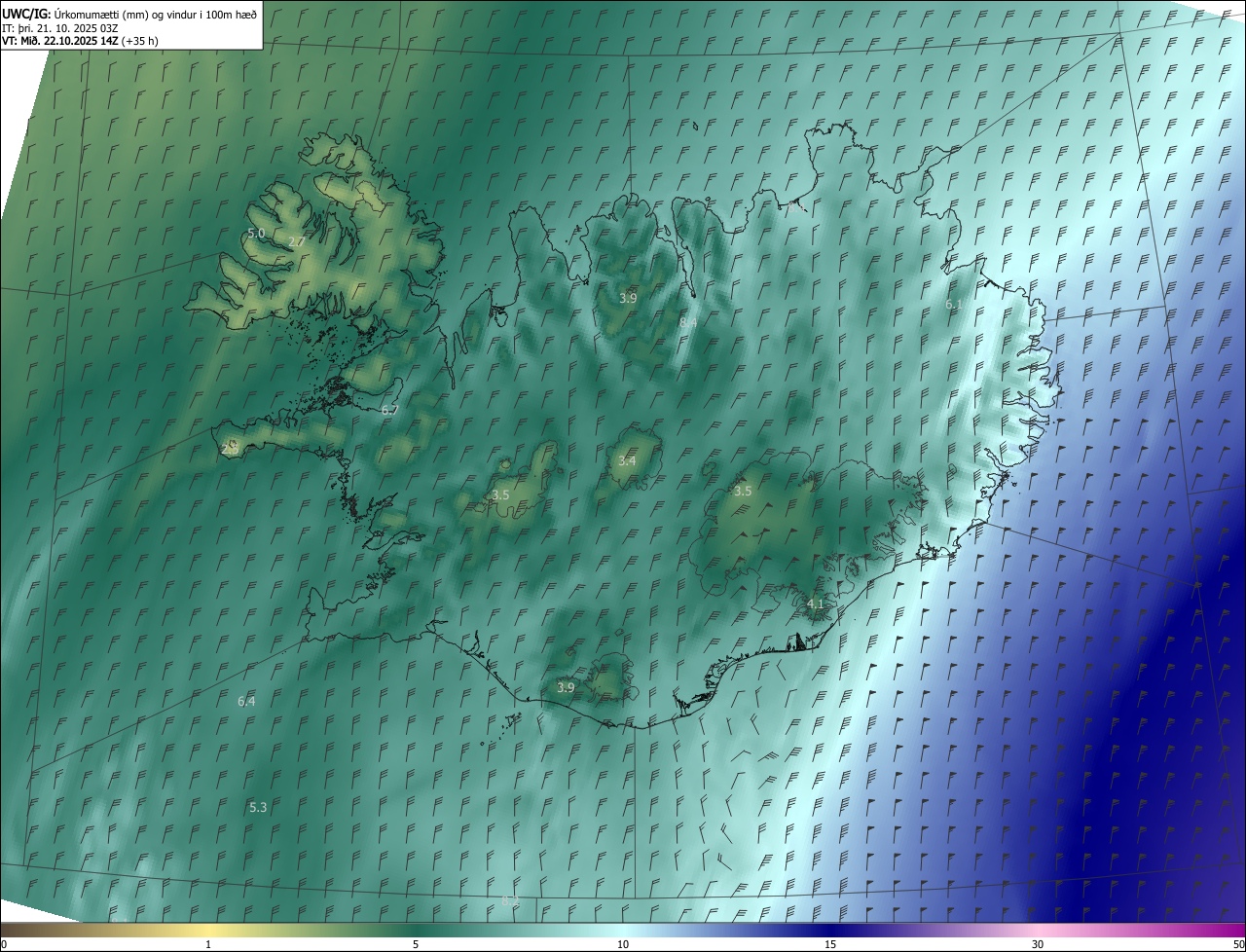
Task: Click the initial time 'IT: þri. 21. 10. 2025 03Z'
Action: pyautogui.click(x=60, y=27)
